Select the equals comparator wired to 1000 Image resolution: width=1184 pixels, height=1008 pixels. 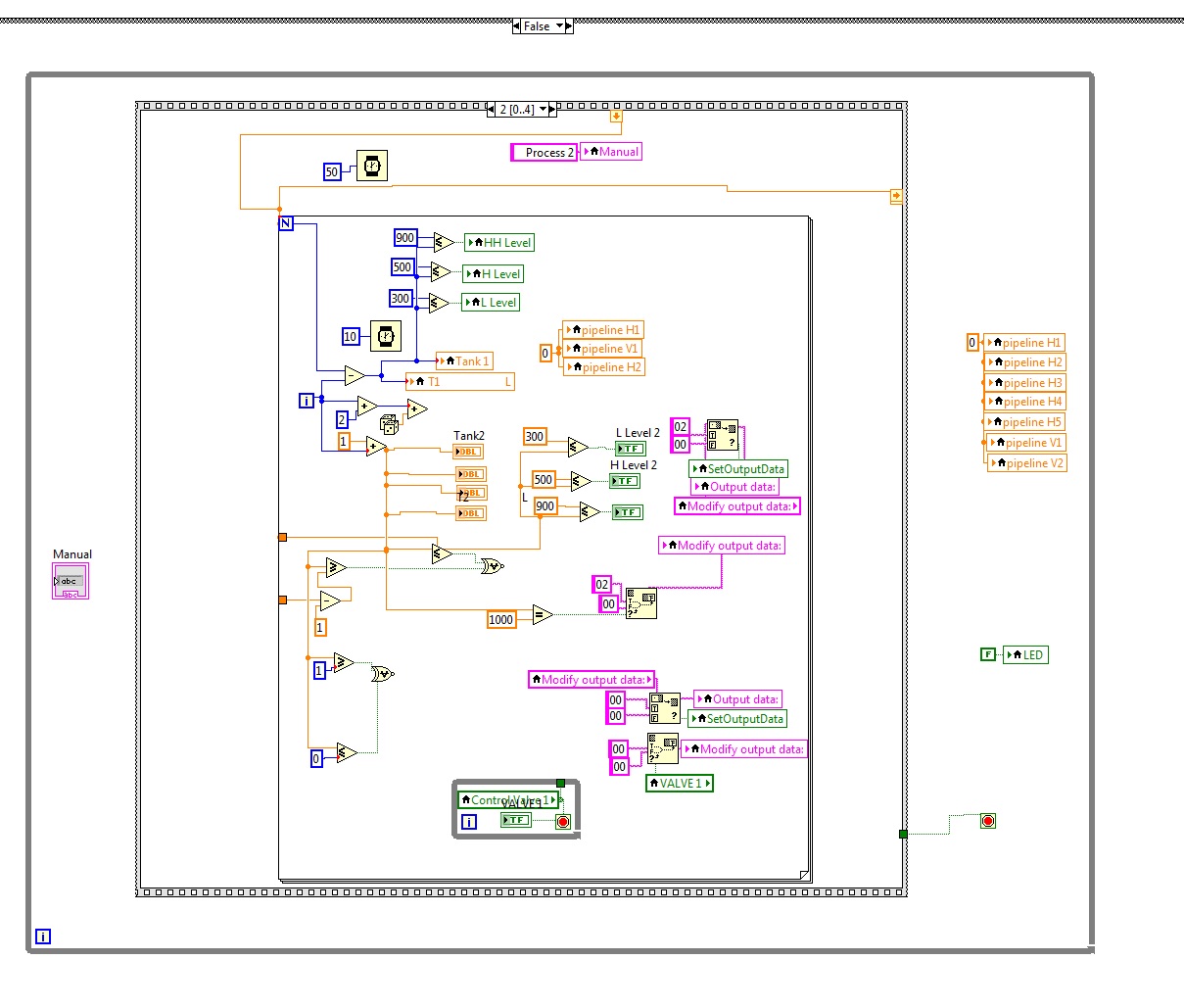[x=543, y=614]
